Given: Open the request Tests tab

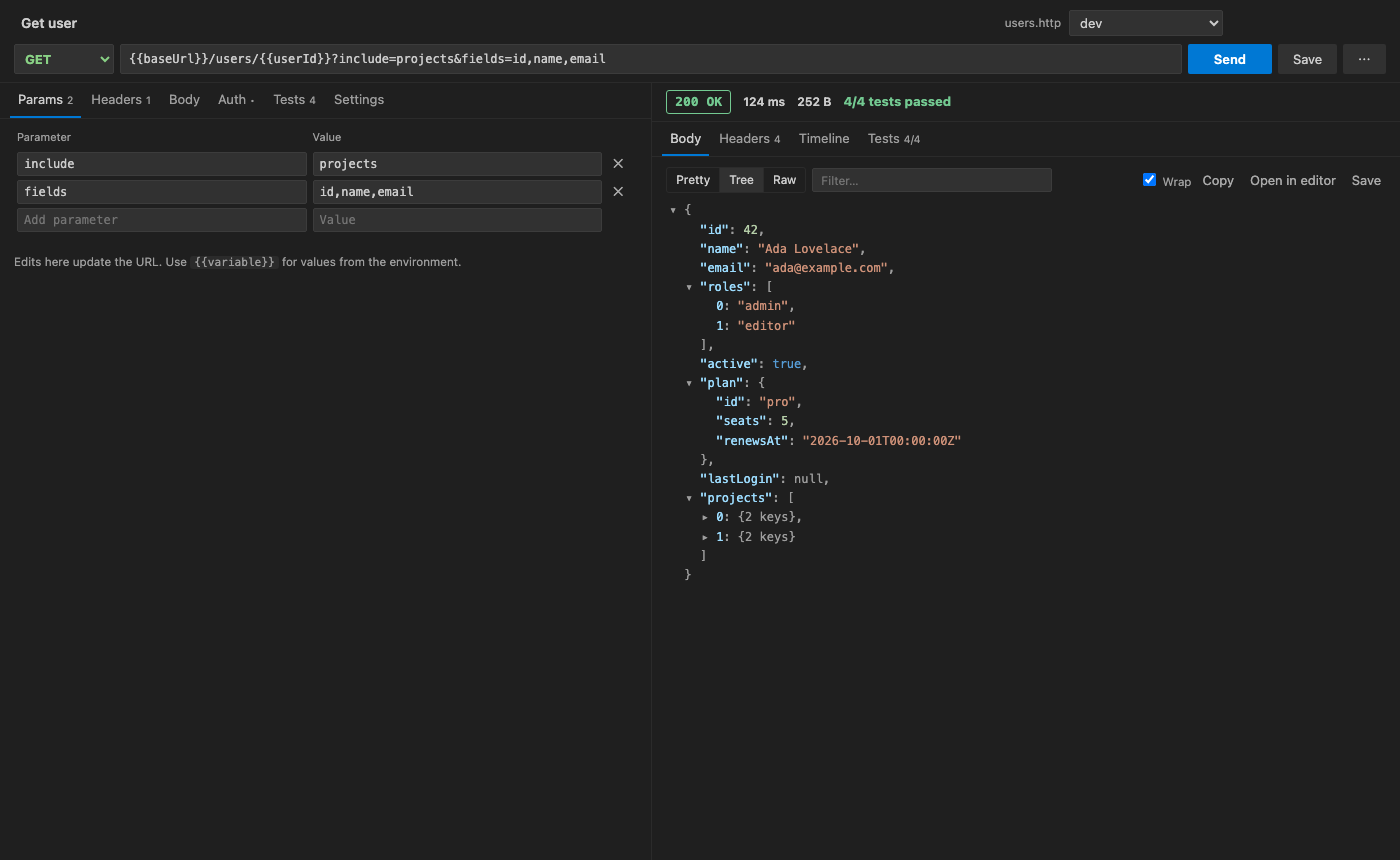Looking at the screenshot, I should click(x=294, y=100).
